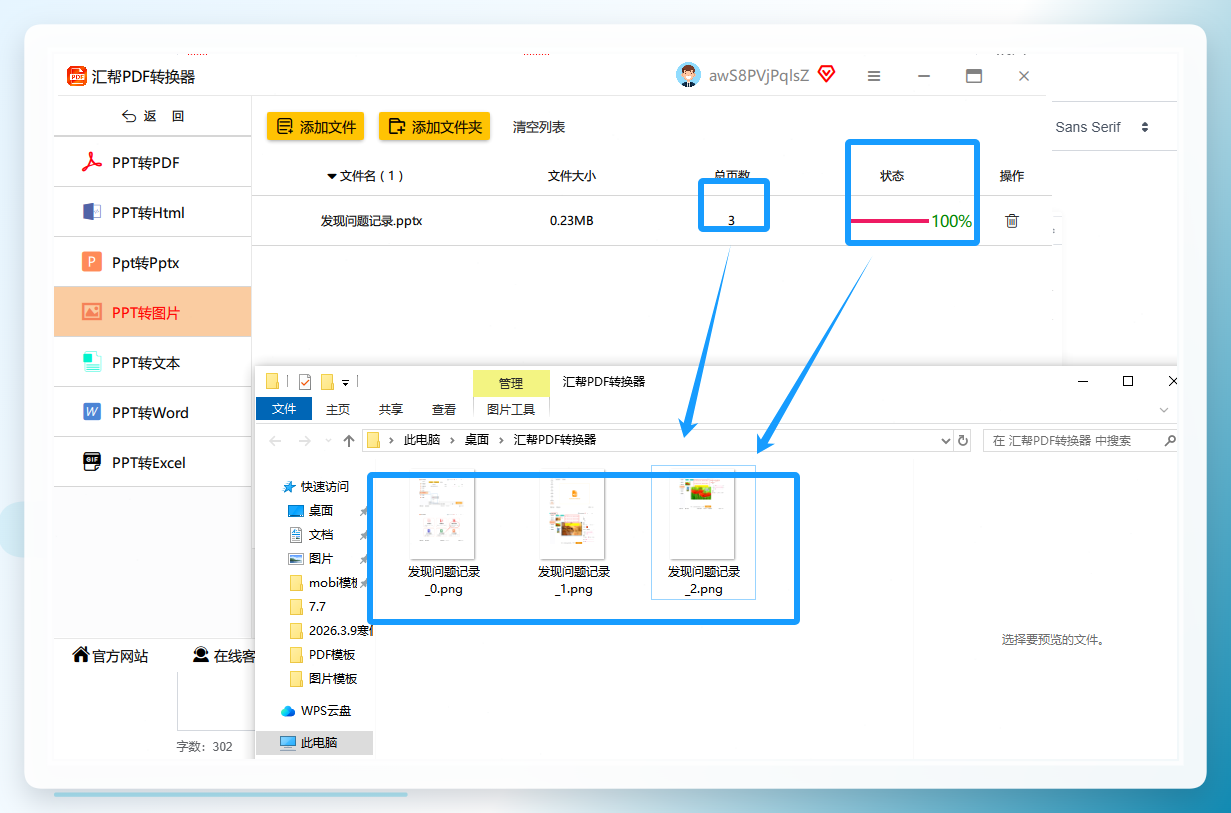The width and height of the screenshot is (1231, 813).
Task: Open the 图片工具 ribbon tab
Action: point(511,409)
